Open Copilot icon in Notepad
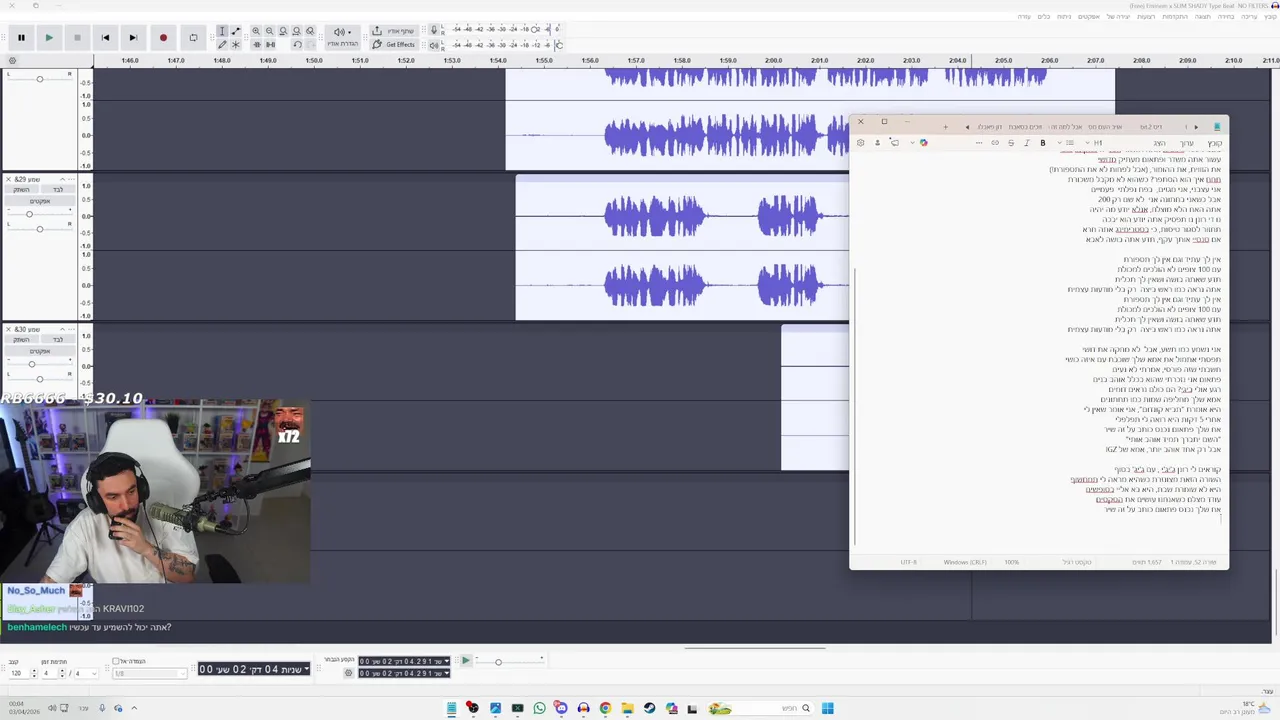Image resolution: width=1280 pixels, height=720 pixels. coord(923,143)
